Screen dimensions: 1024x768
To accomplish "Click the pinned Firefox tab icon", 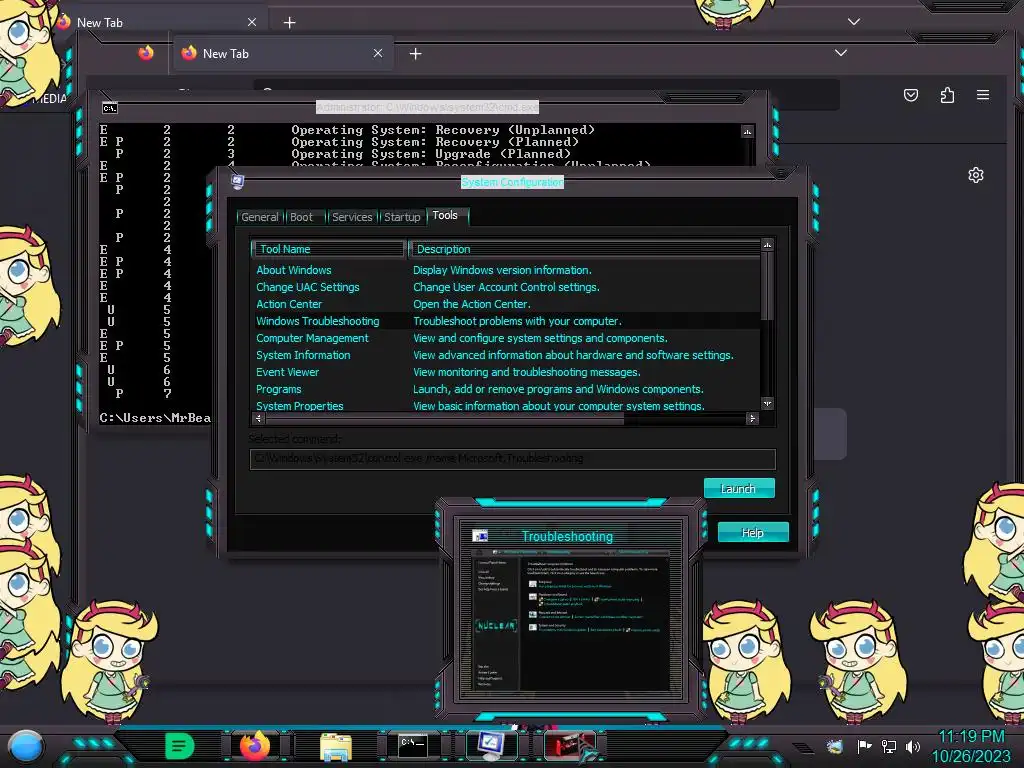I will coord(146,53).
